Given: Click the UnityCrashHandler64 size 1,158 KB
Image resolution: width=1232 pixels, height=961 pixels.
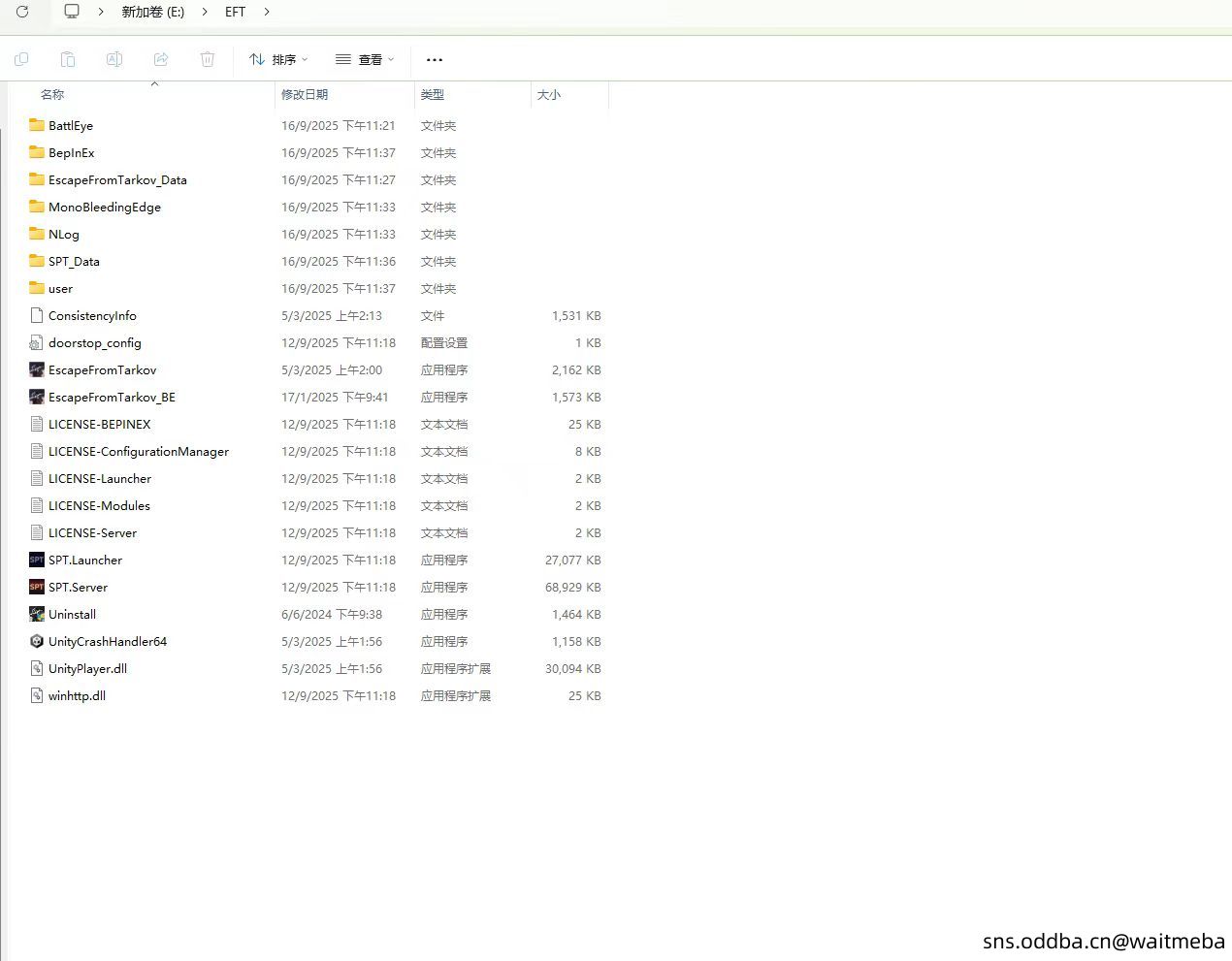Looking at the screenshot, I should click(576, 641).
